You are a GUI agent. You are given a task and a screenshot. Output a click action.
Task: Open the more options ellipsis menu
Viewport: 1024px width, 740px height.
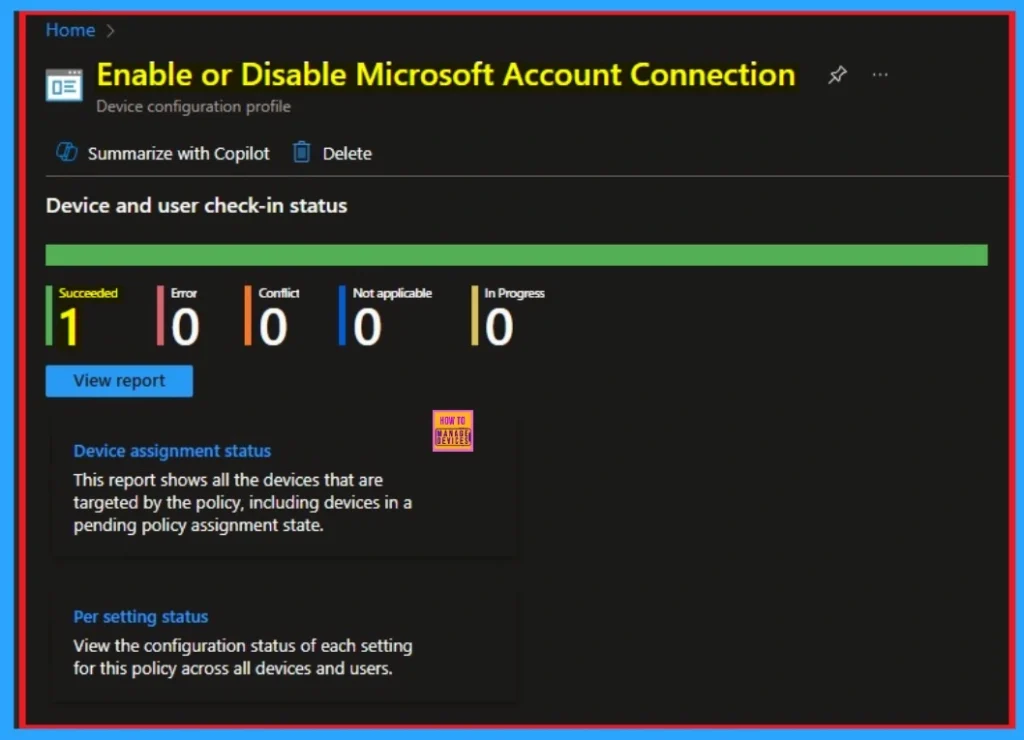pos(880,75)
